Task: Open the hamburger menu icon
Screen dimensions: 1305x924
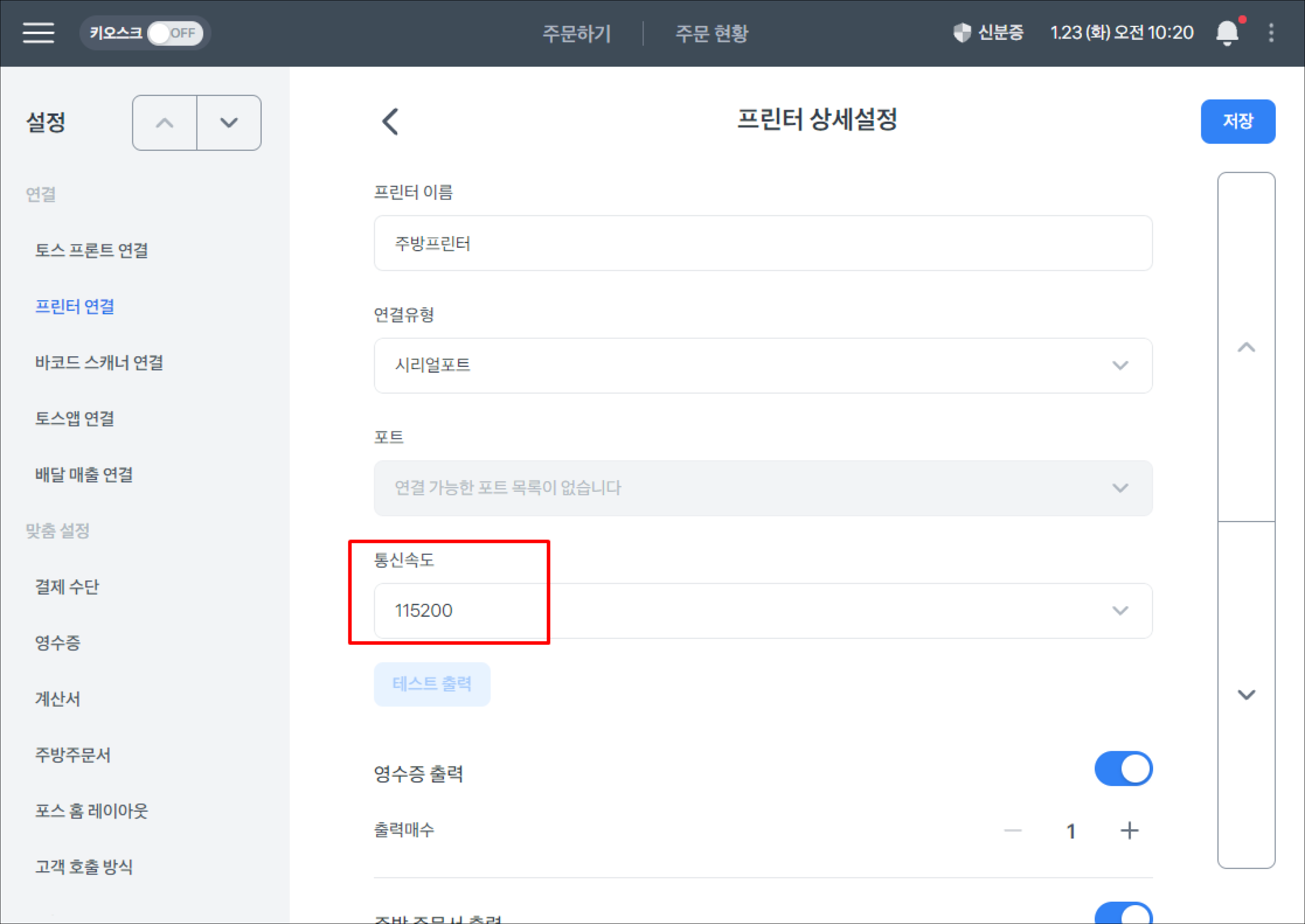Action: [x=38, y=33]
